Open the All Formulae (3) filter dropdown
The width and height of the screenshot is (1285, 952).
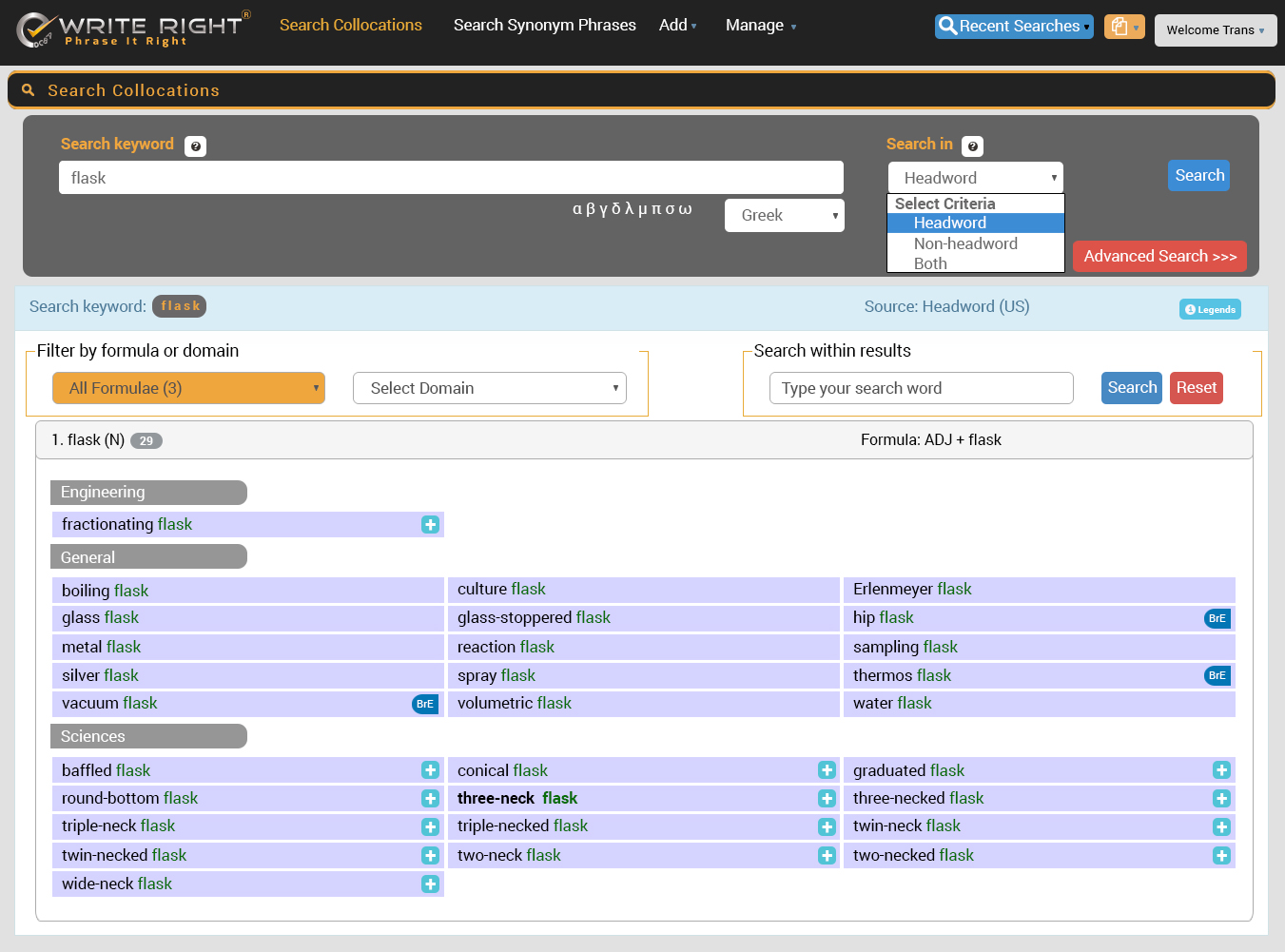pos(188,388)
